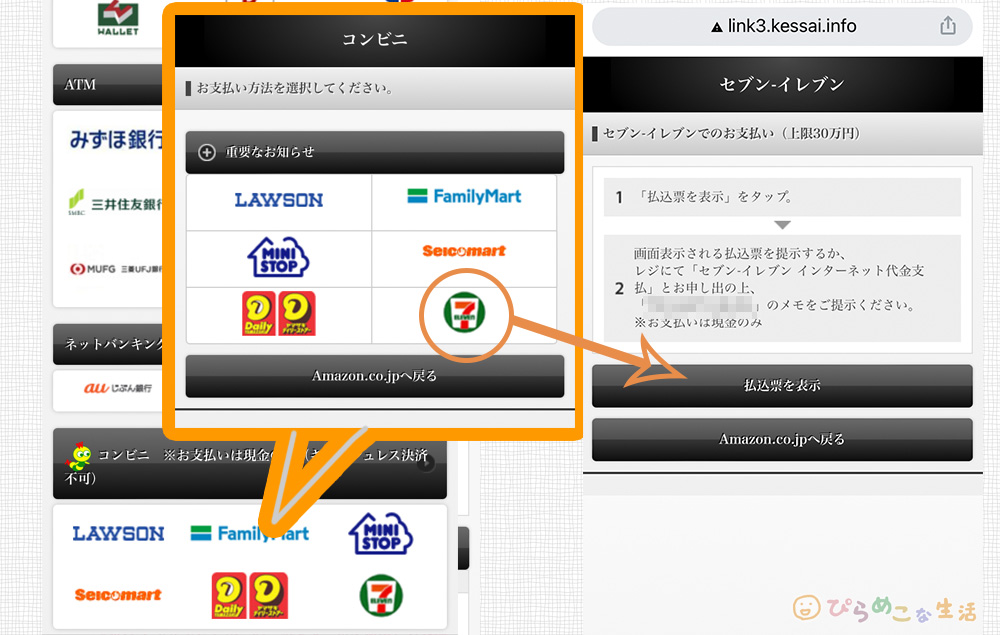This screenshot has width=1000, height=635.
Task: Pick Seicomart in the コンビニ popup
Action: [464, 251]
